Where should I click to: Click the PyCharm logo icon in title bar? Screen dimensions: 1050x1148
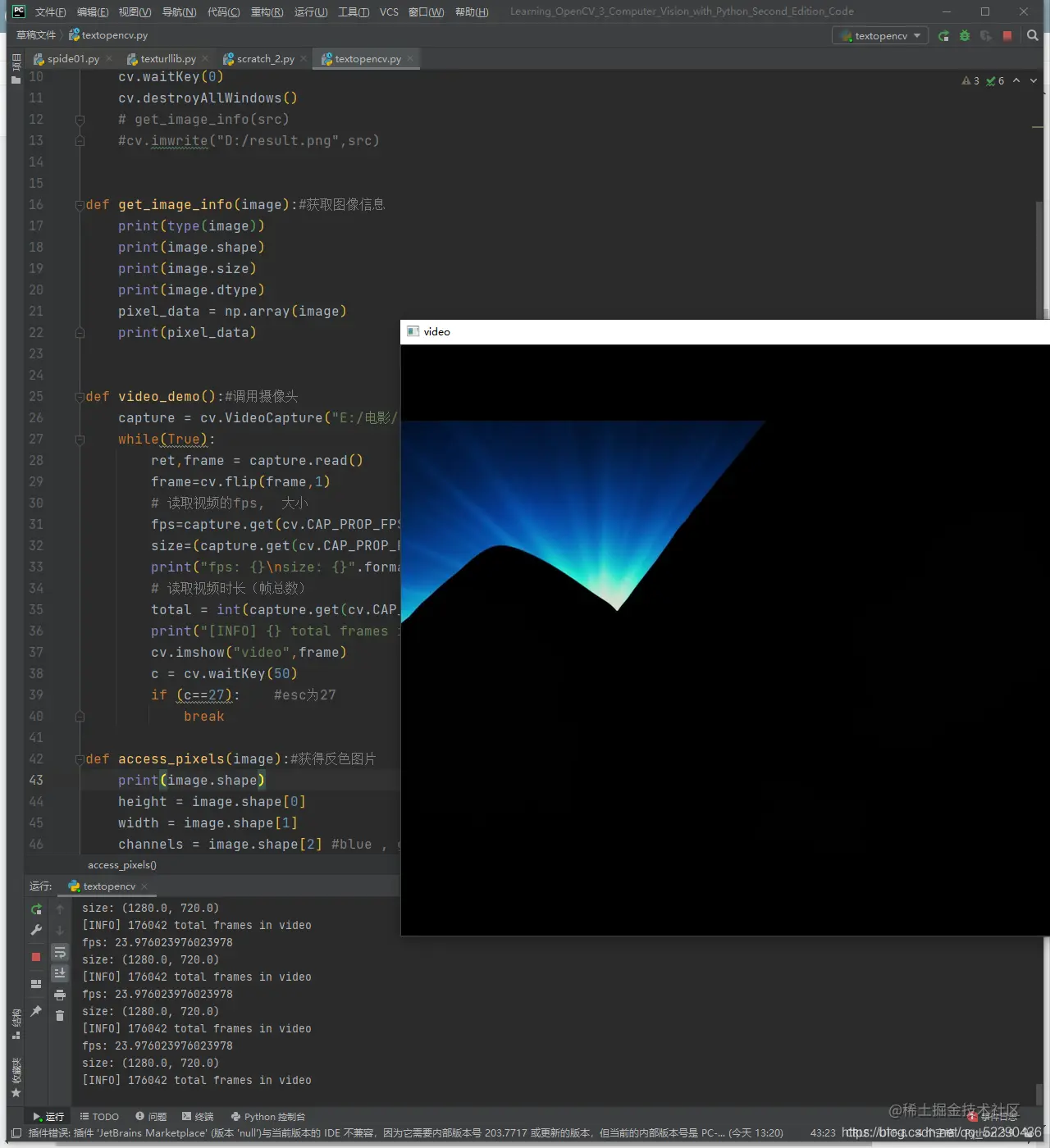[x=19, y=11]
